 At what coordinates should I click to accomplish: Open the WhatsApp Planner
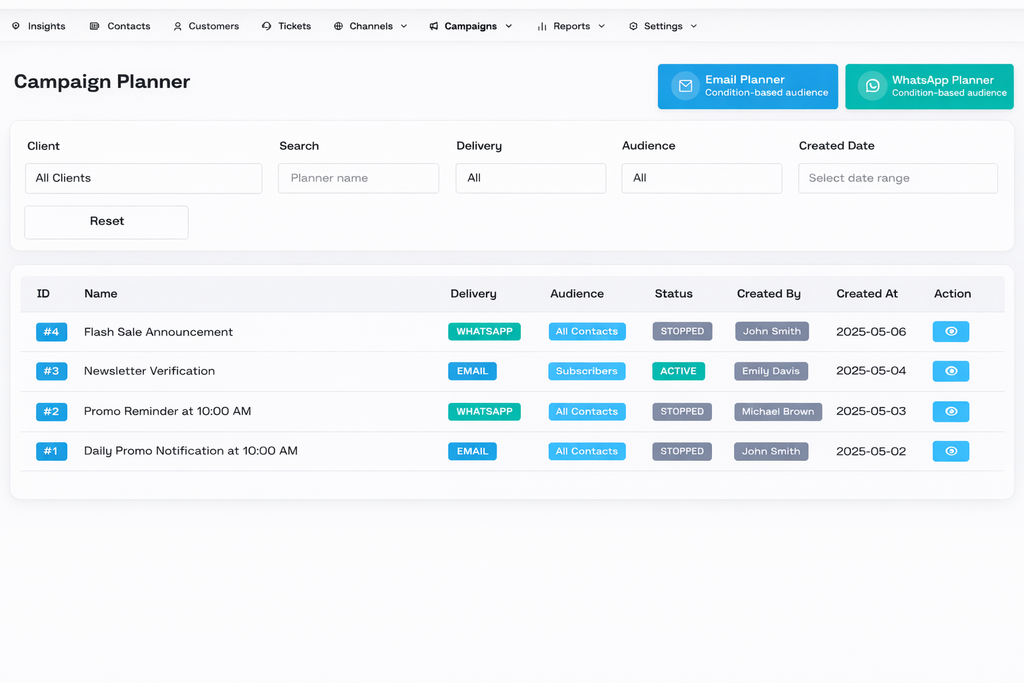[929, 86]
